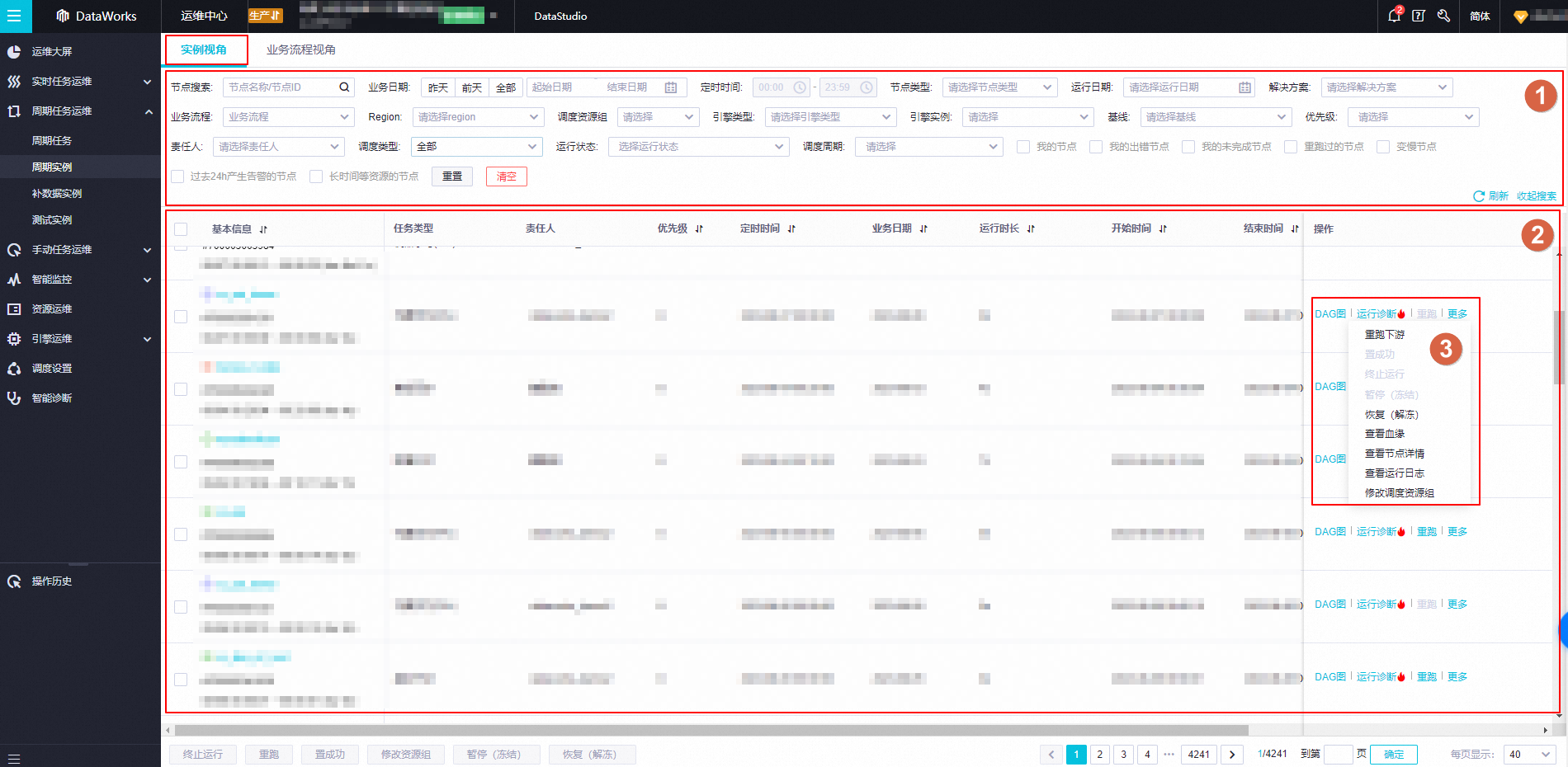Open the notification bell with red badge

pyautogui.click(x=1395, y=15)
